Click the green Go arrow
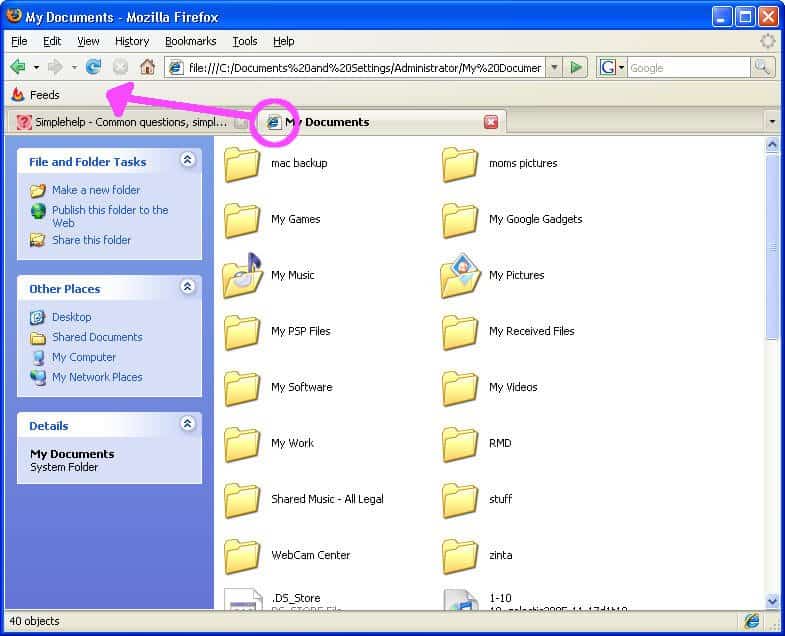 point(576,67)
